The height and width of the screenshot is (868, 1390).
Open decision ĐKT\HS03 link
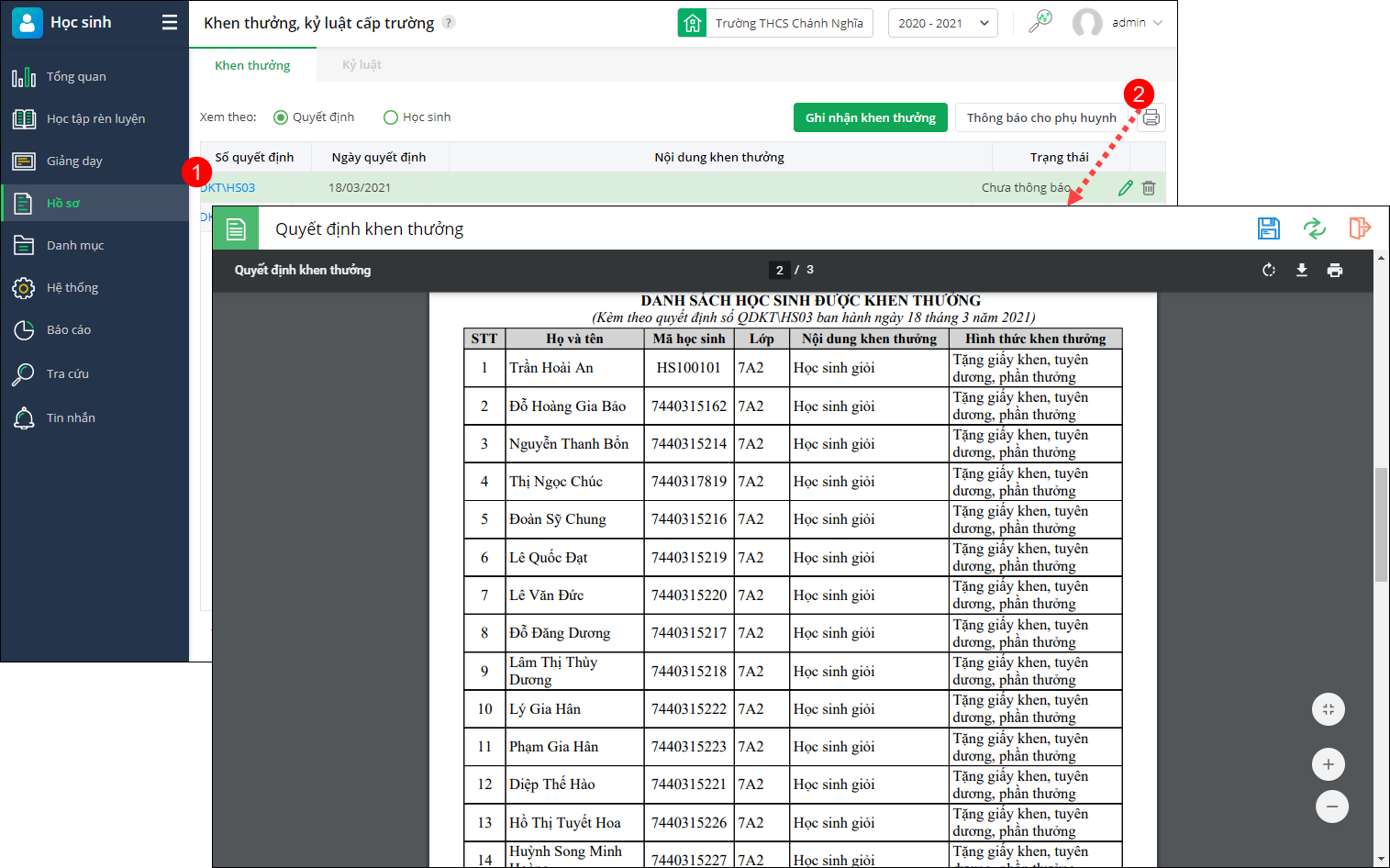point(228,188)
